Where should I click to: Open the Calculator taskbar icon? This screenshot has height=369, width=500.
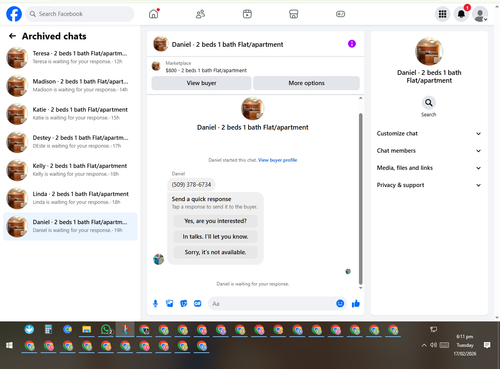(x=48, y=330)
